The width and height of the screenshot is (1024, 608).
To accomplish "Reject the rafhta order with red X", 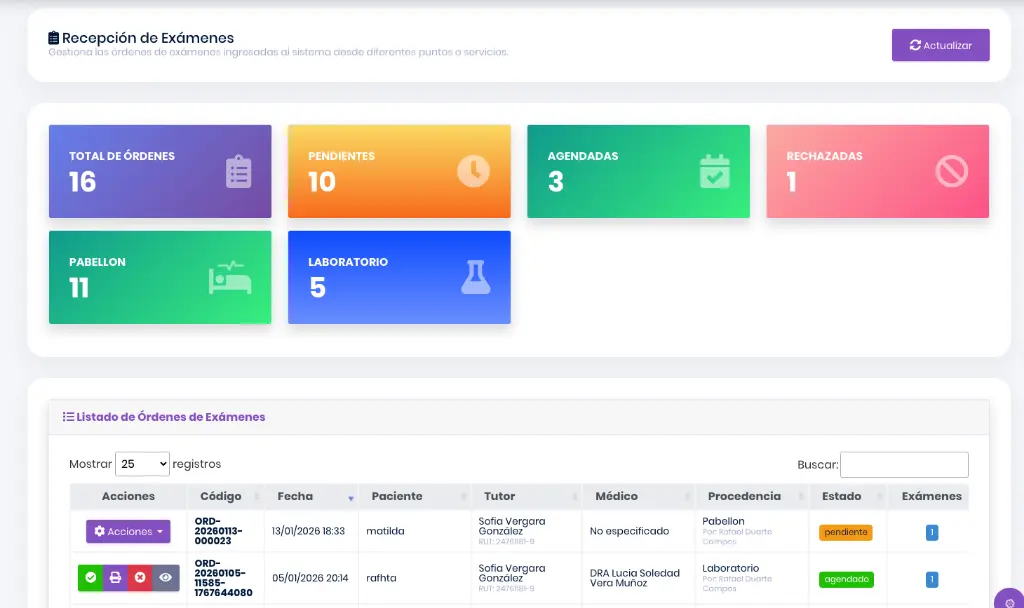I will (141, 578).
